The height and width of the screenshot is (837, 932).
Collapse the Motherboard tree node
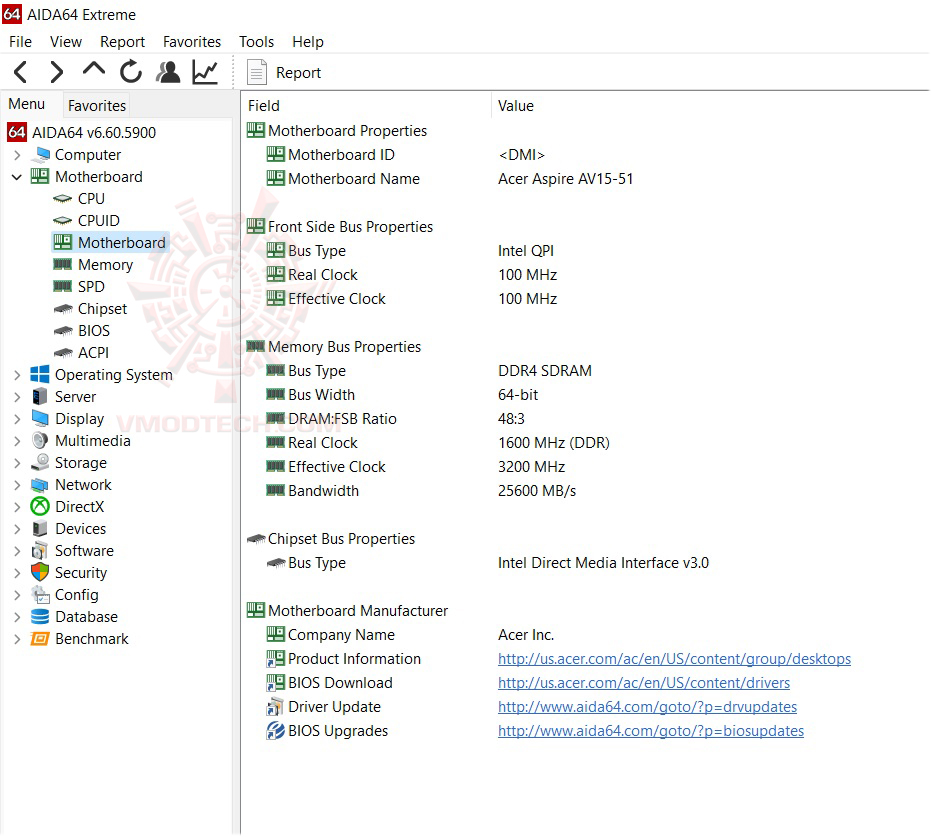(x=17, y=177)
